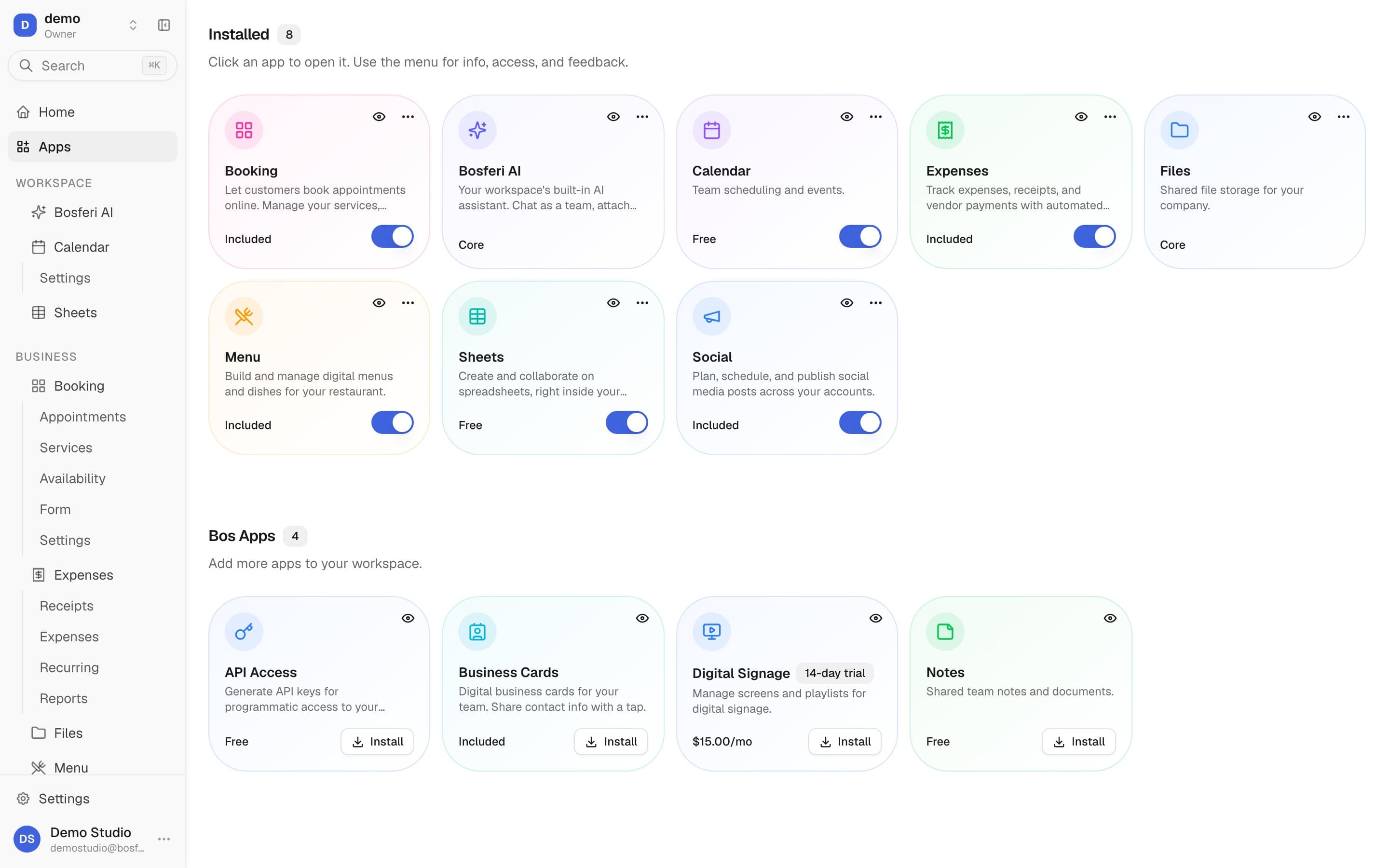The width and height of the screenshot is (1389, 868).
Task: Click the demo workspace avatar D
Action: pos(25,25)
